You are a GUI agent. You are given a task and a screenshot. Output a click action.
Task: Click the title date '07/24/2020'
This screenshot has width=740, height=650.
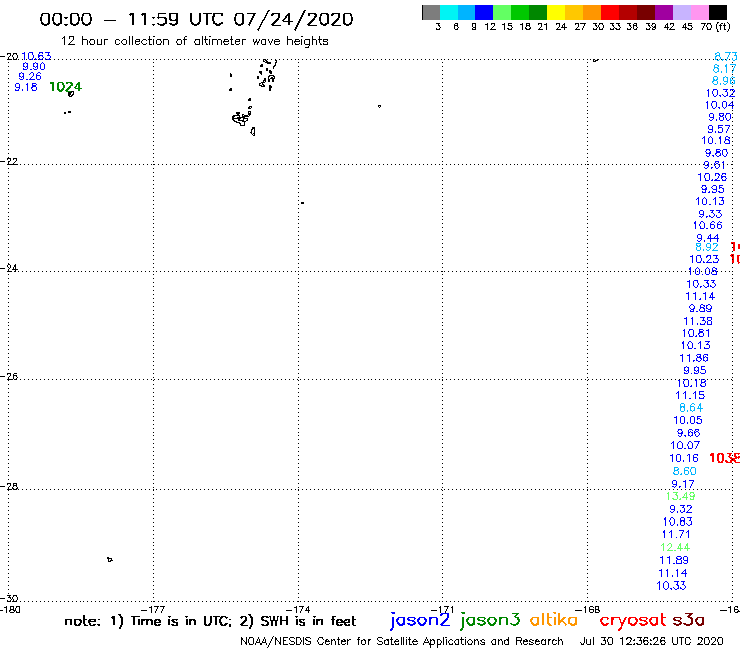click(293, 19)
